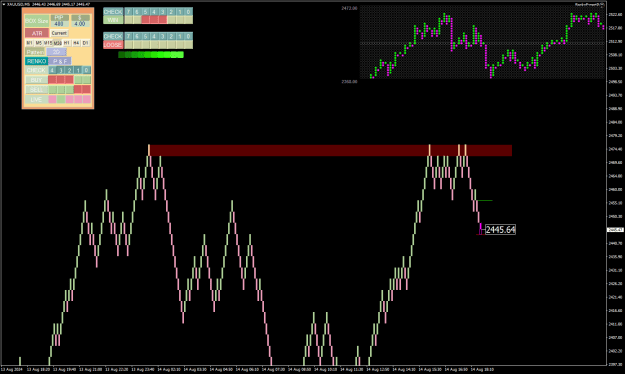Click the pink LIVE cell under column 4
Viewport: 625px width, 374px height.
coord(52,99)
